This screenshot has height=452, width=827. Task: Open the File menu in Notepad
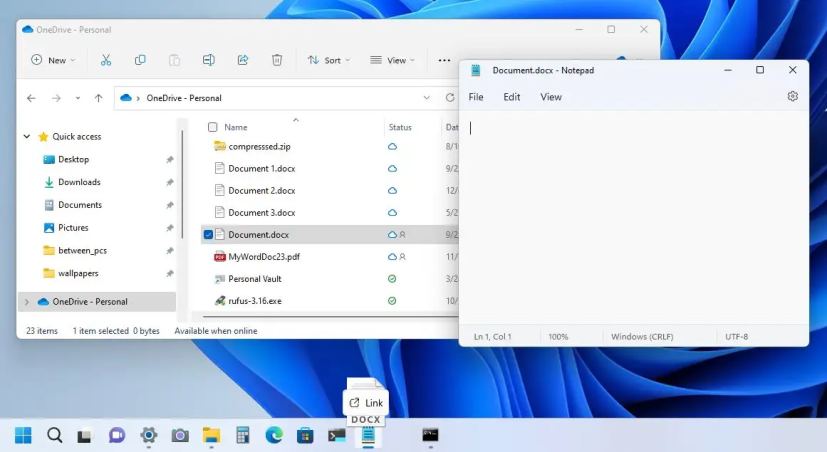point(476,97)
